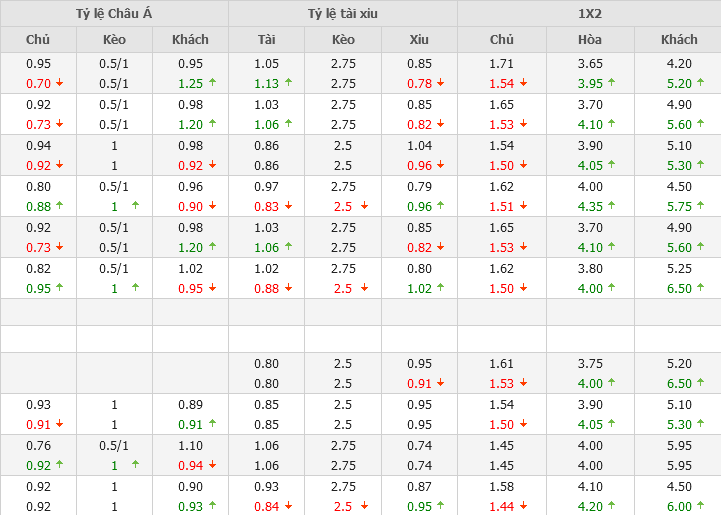Image resolution: width=721 pixels, height=515 pixels.
Task: Click the up arrow next to 4.35
Action: 612,207
